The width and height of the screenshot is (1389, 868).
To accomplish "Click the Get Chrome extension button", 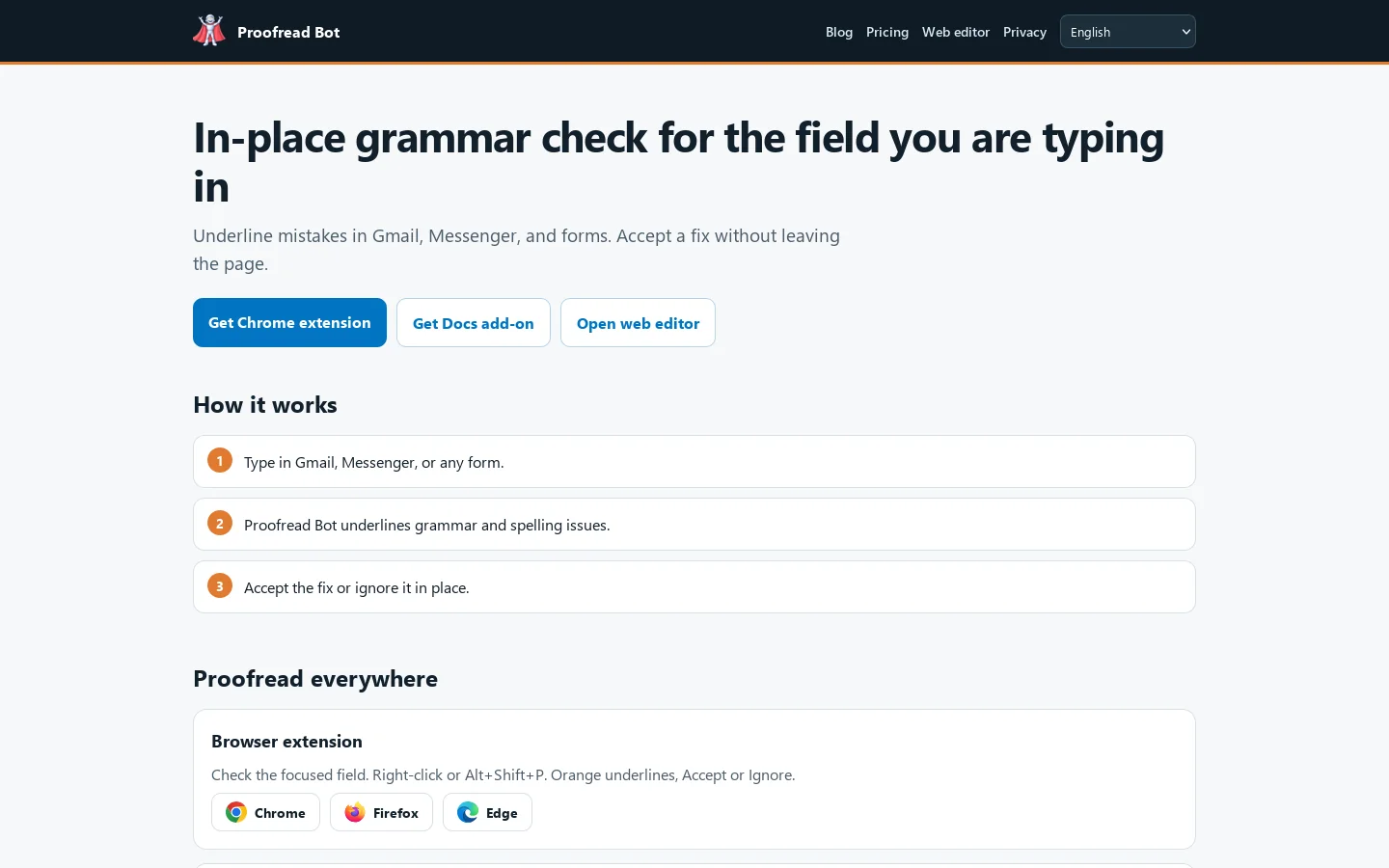I will pyautogui.click(x=289, y=322).
